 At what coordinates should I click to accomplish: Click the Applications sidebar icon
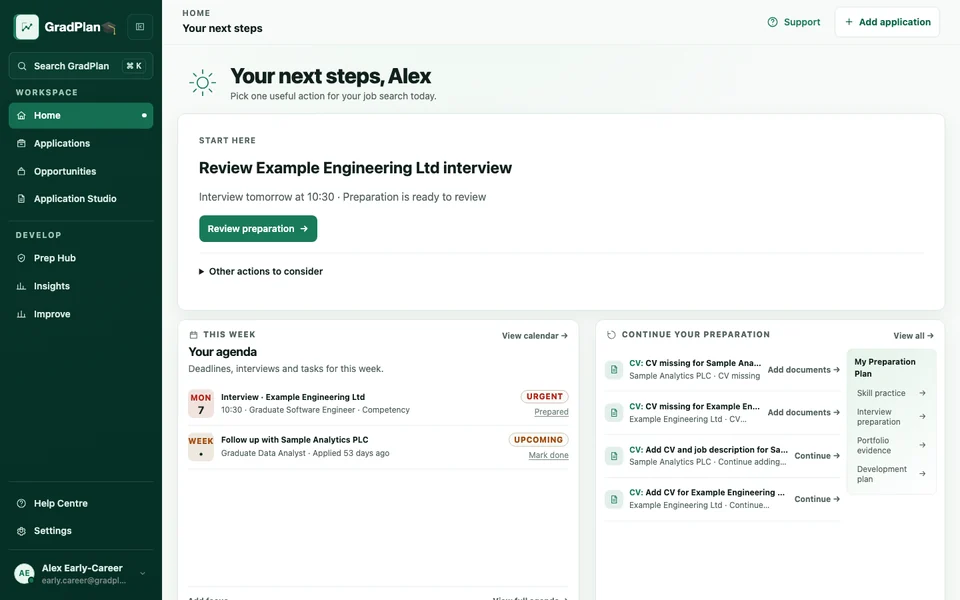(21, 143)
